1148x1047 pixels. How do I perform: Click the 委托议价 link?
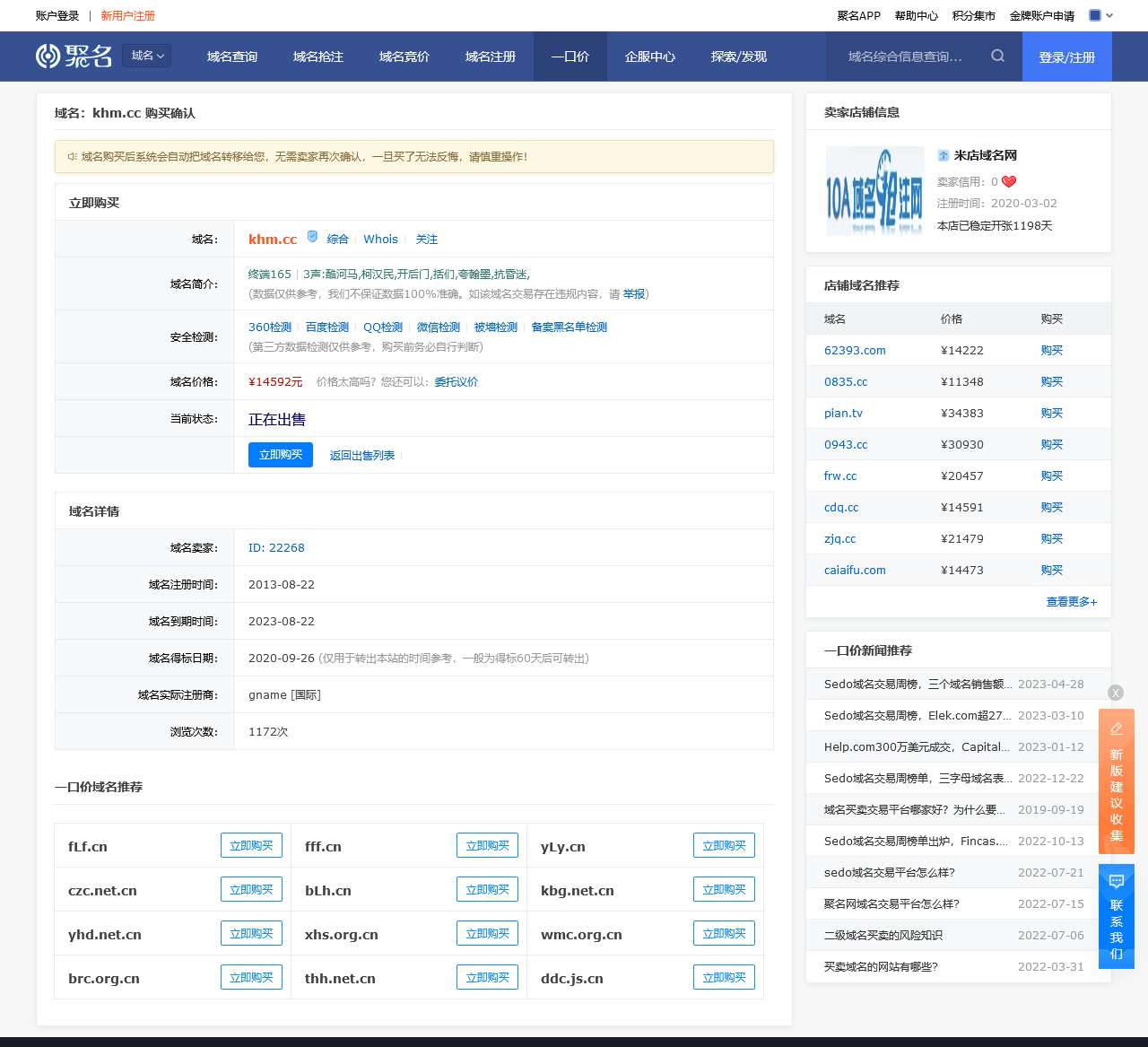click(456, 382)
